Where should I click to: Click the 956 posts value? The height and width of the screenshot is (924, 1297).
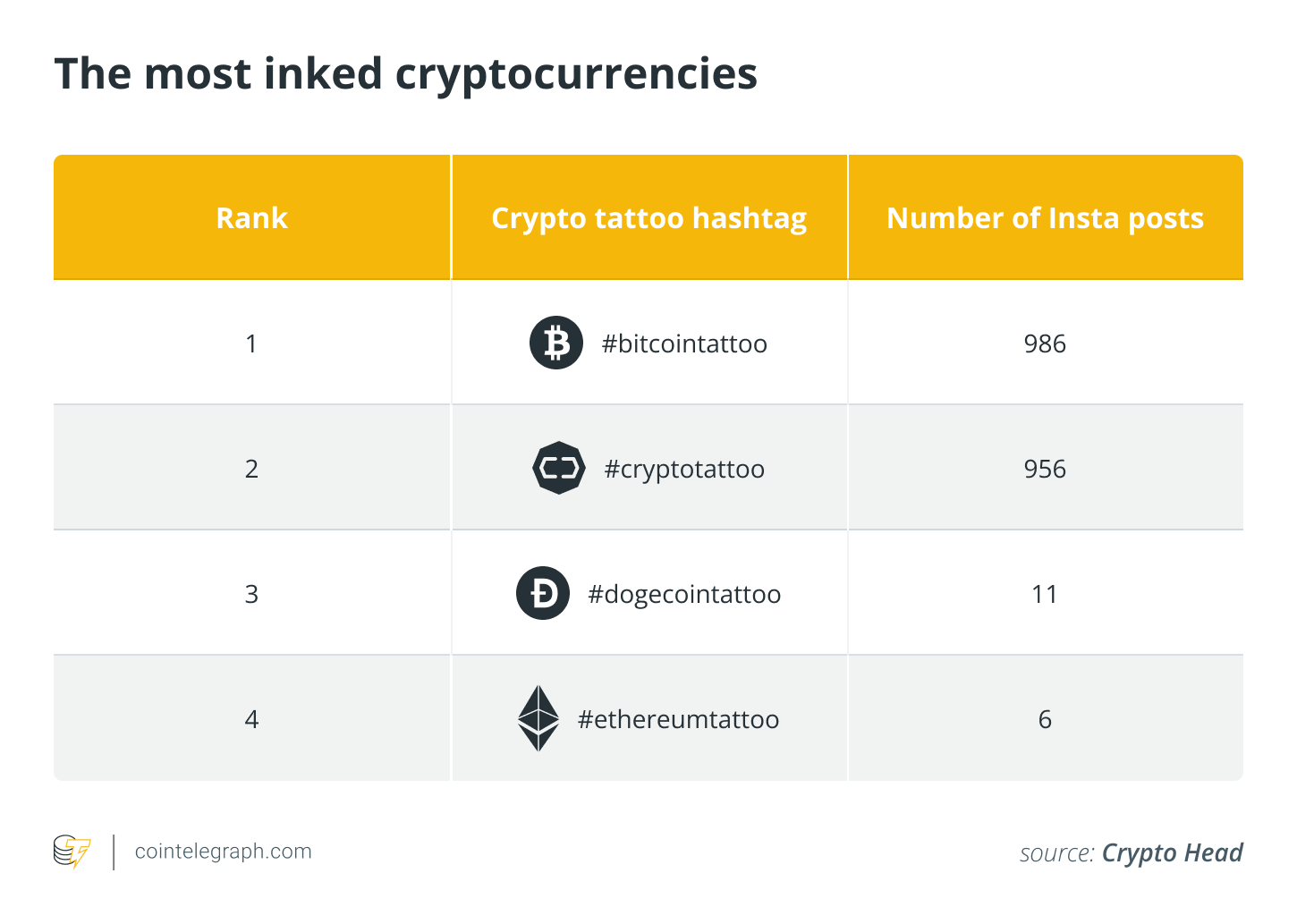1045,470
